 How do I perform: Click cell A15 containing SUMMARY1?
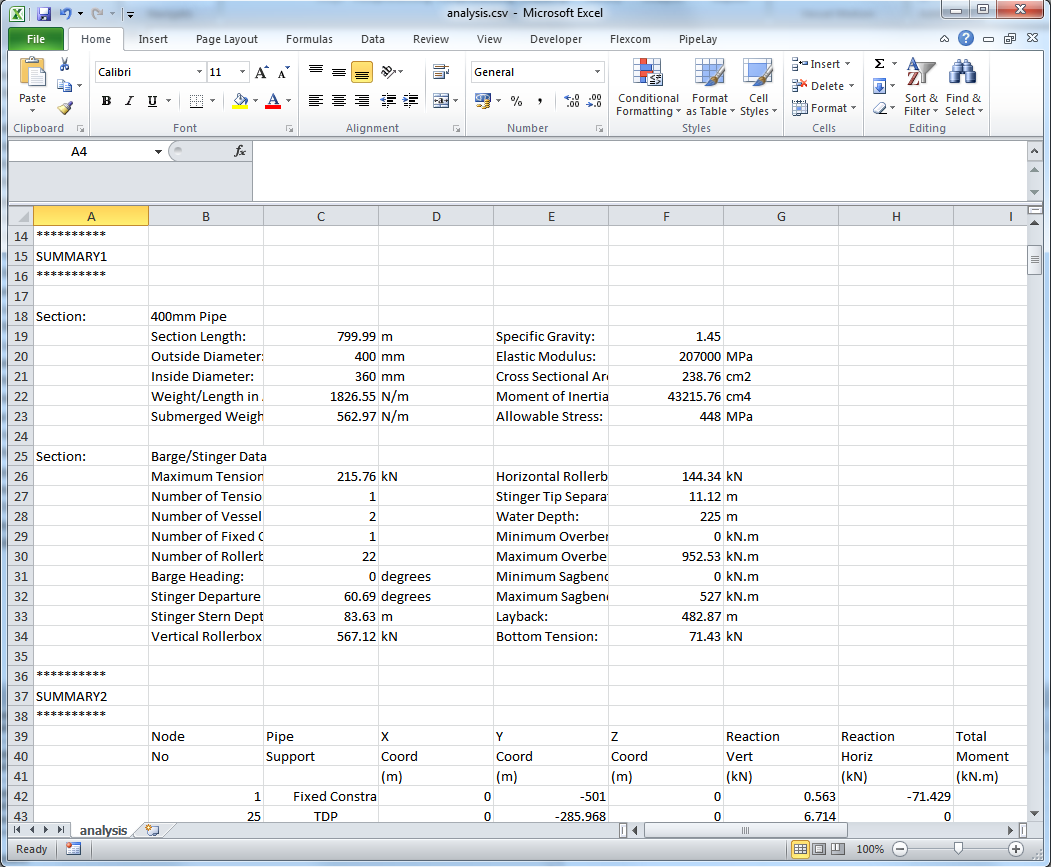click(x=90, y=256)
